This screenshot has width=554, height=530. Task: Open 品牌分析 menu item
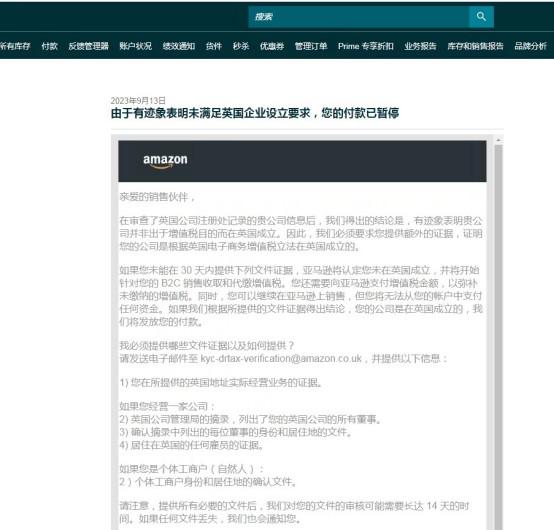coord(530,46)
